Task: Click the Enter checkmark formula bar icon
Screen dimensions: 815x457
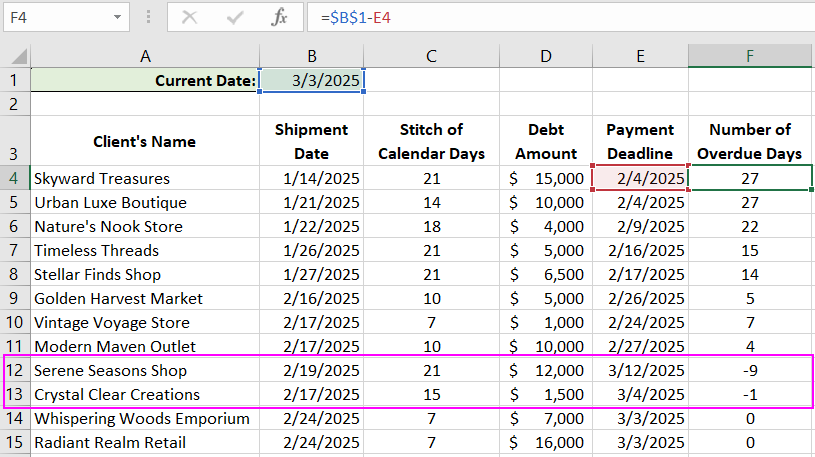Action: [236, 17]
